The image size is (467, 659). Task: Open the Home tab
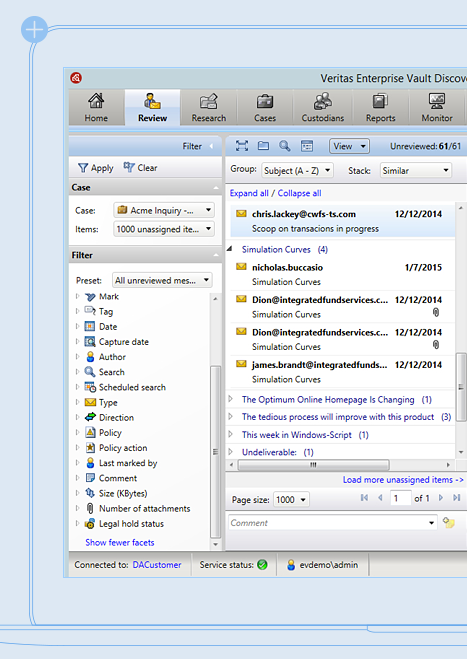[x=96, y=108]
